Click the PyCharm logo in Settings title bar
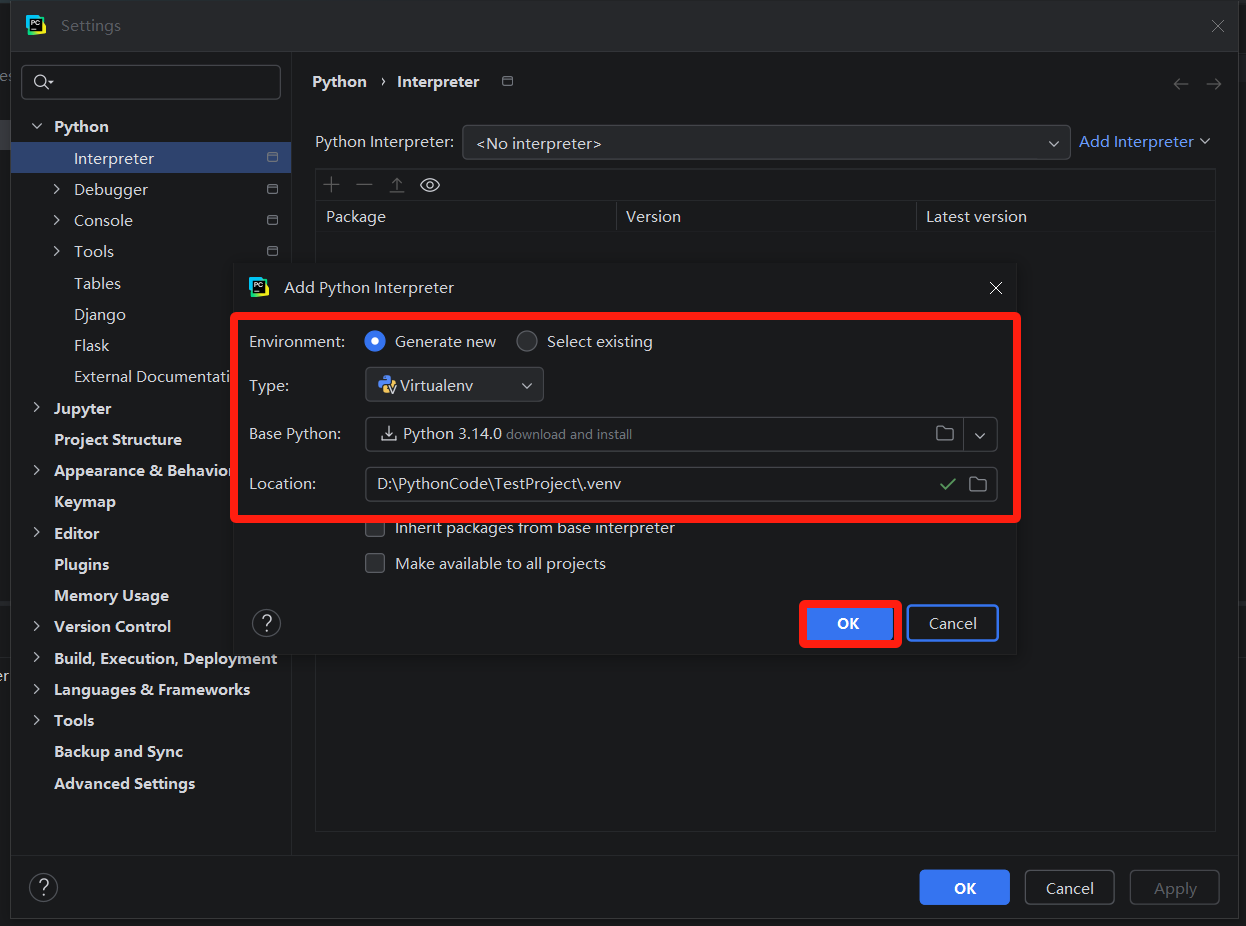This screenshot has width=1246, height=926. click(x=36, y=26)
